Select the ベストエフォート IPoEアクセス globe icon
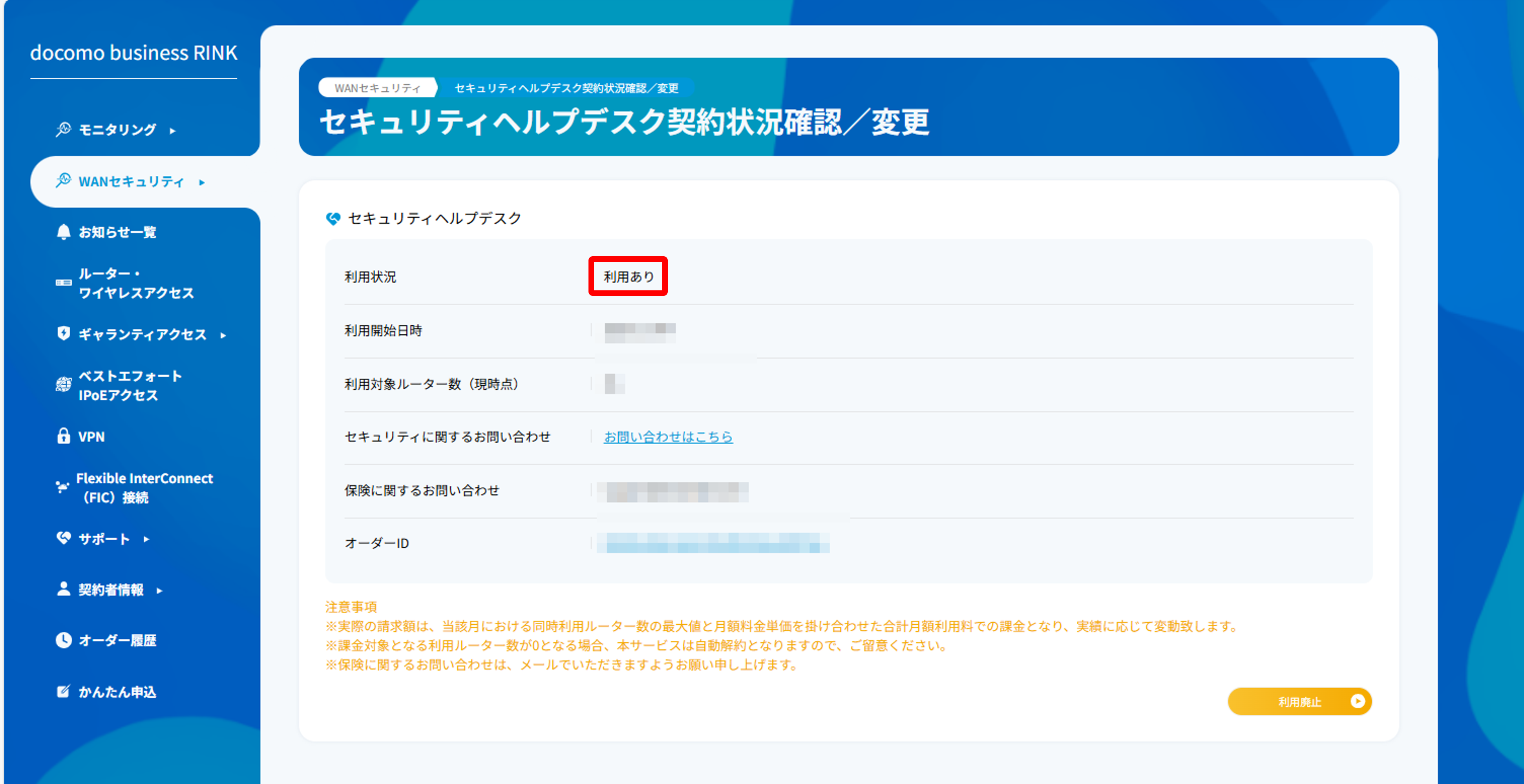This screenshot has width=1524, height=784. (x=63, y=385)
